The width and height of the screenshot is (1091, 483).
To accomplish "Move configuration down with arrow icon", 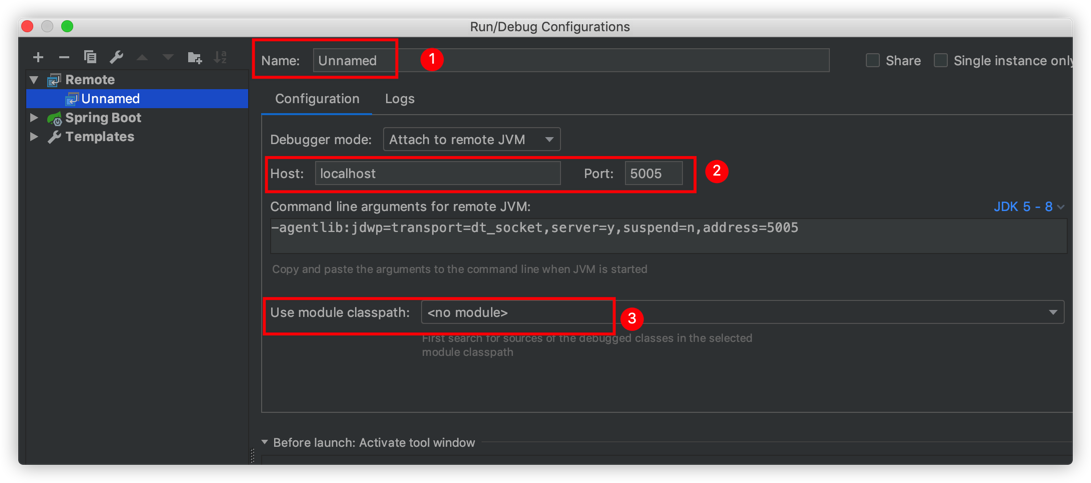I will pyautogui.click(x=168, y=58).
